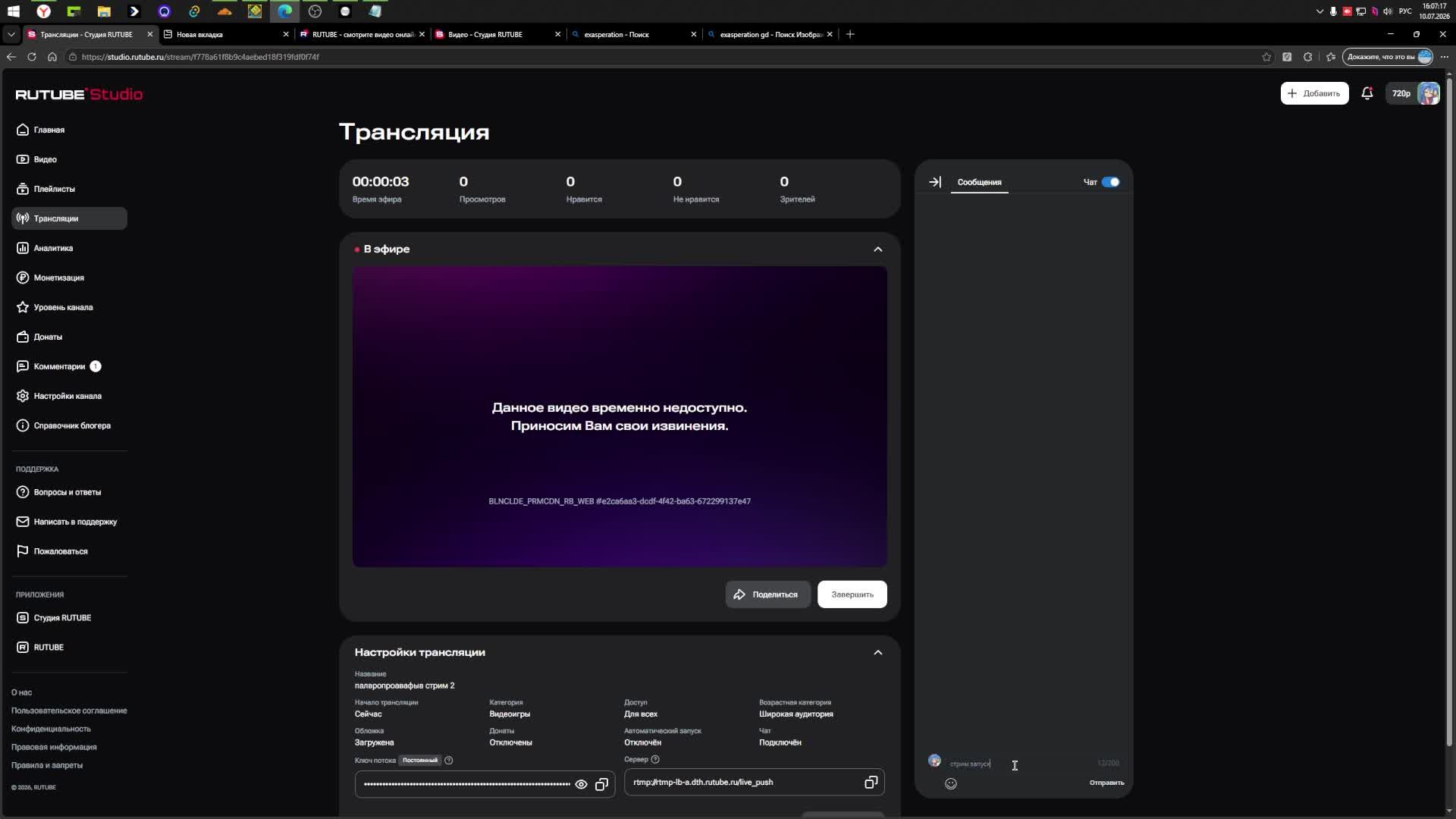1456x819 pixels.
Task: Open Конфиденциальность link
Action: pos(51,729)
